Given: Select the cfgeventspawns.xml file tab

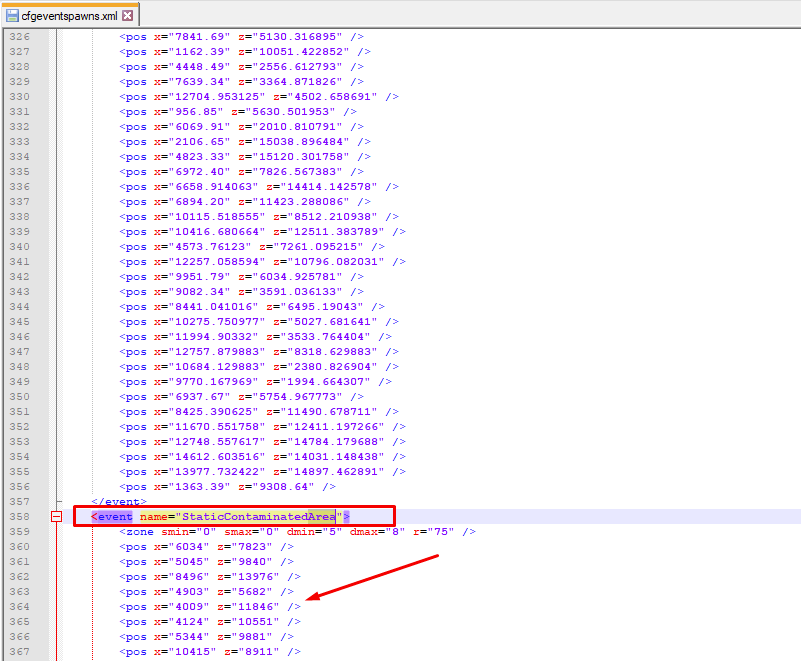Looking at the screenshot, I should 69,15.
